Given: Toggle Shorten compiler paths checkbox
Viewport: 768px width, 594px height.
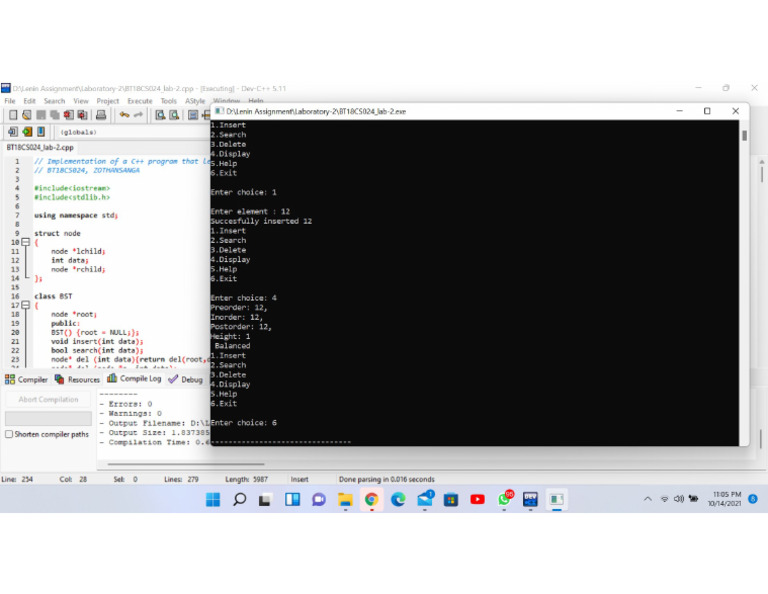Looking at the screenshot, I should [9, 434].
